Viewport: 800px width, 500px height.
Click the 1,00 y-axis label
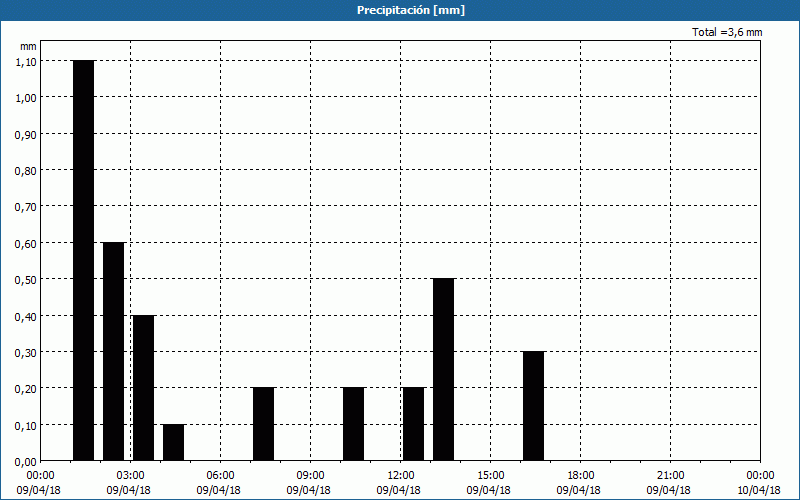(26, 98)
